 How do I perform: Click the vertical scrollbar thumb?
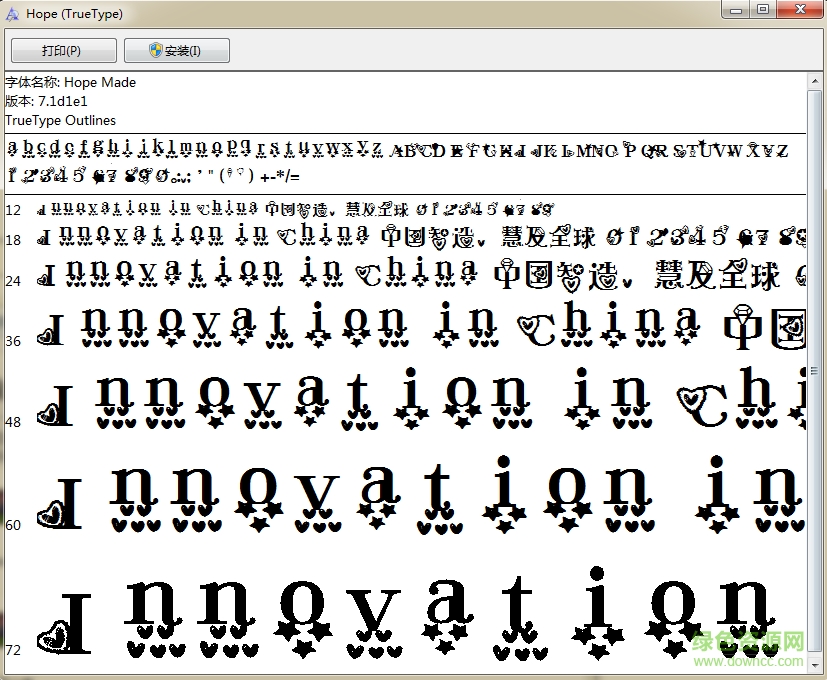[815, 372]
